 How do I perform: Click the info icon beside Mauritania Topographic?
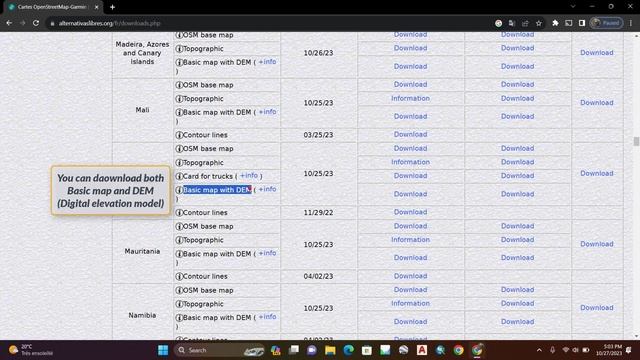[x=179, y=240]
